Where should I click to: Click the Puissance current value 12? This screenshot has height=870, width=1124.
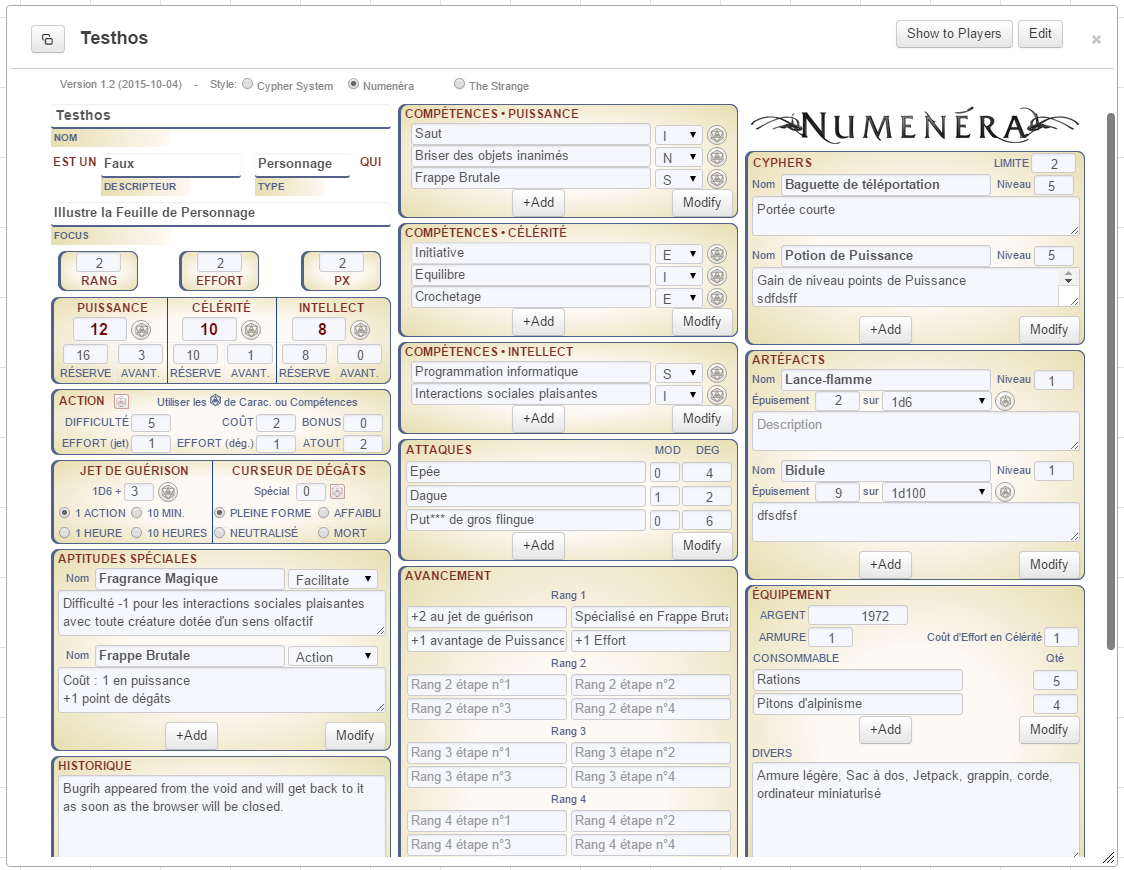(100, 330)
